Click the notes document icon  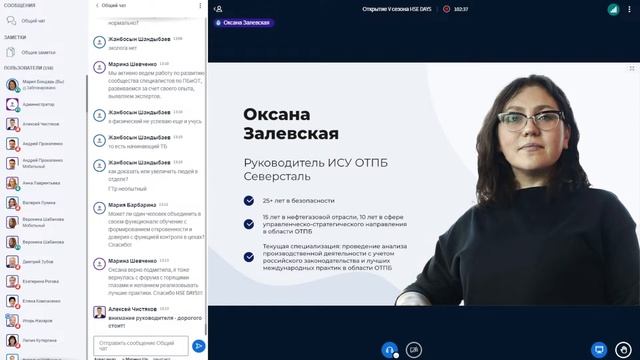click(11, 52)
